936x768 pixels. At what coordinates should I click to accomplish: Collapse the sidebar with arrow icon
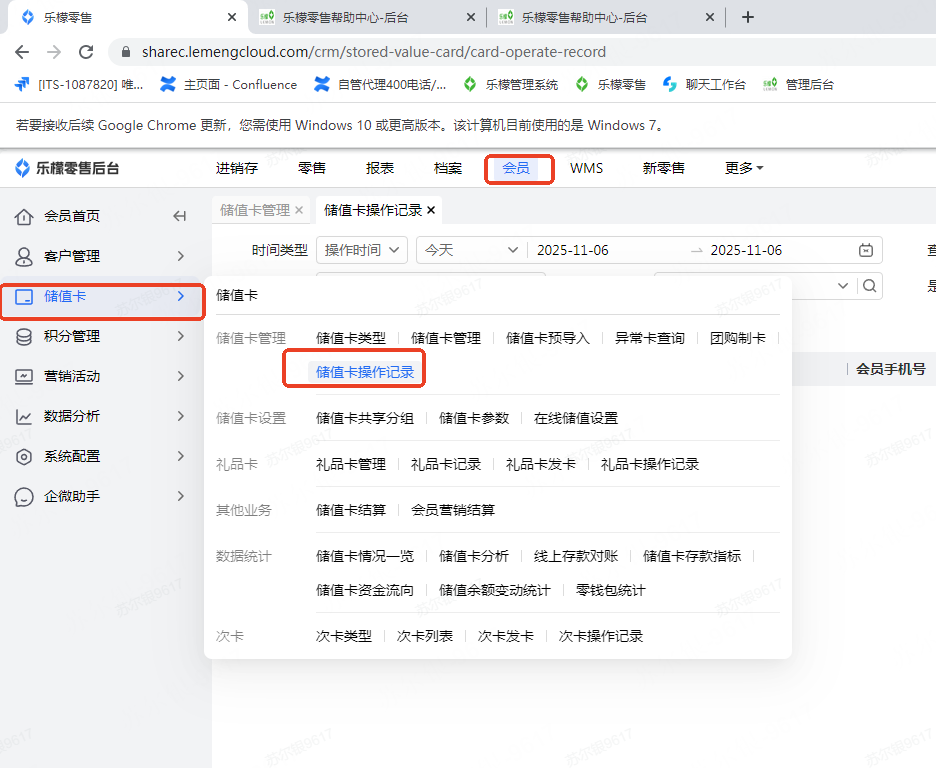(x=179, y=216)
